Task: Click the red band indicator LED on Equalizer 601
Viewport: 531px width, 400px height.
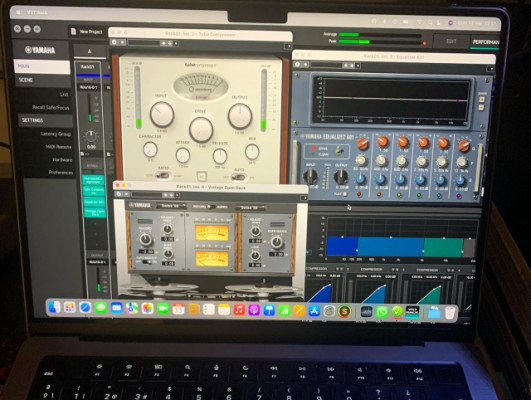Action: click(x=359, y=194)
